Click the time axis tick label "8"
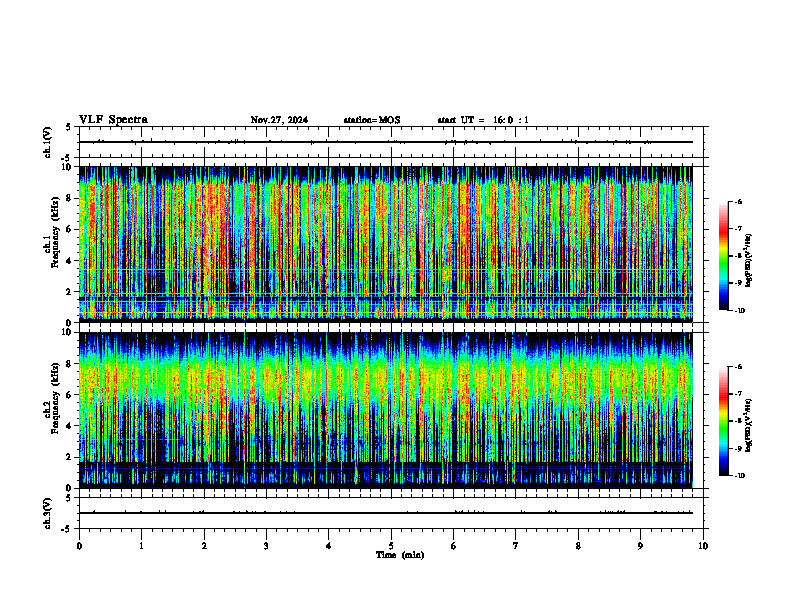792x612 pixels. pos(578,546)
